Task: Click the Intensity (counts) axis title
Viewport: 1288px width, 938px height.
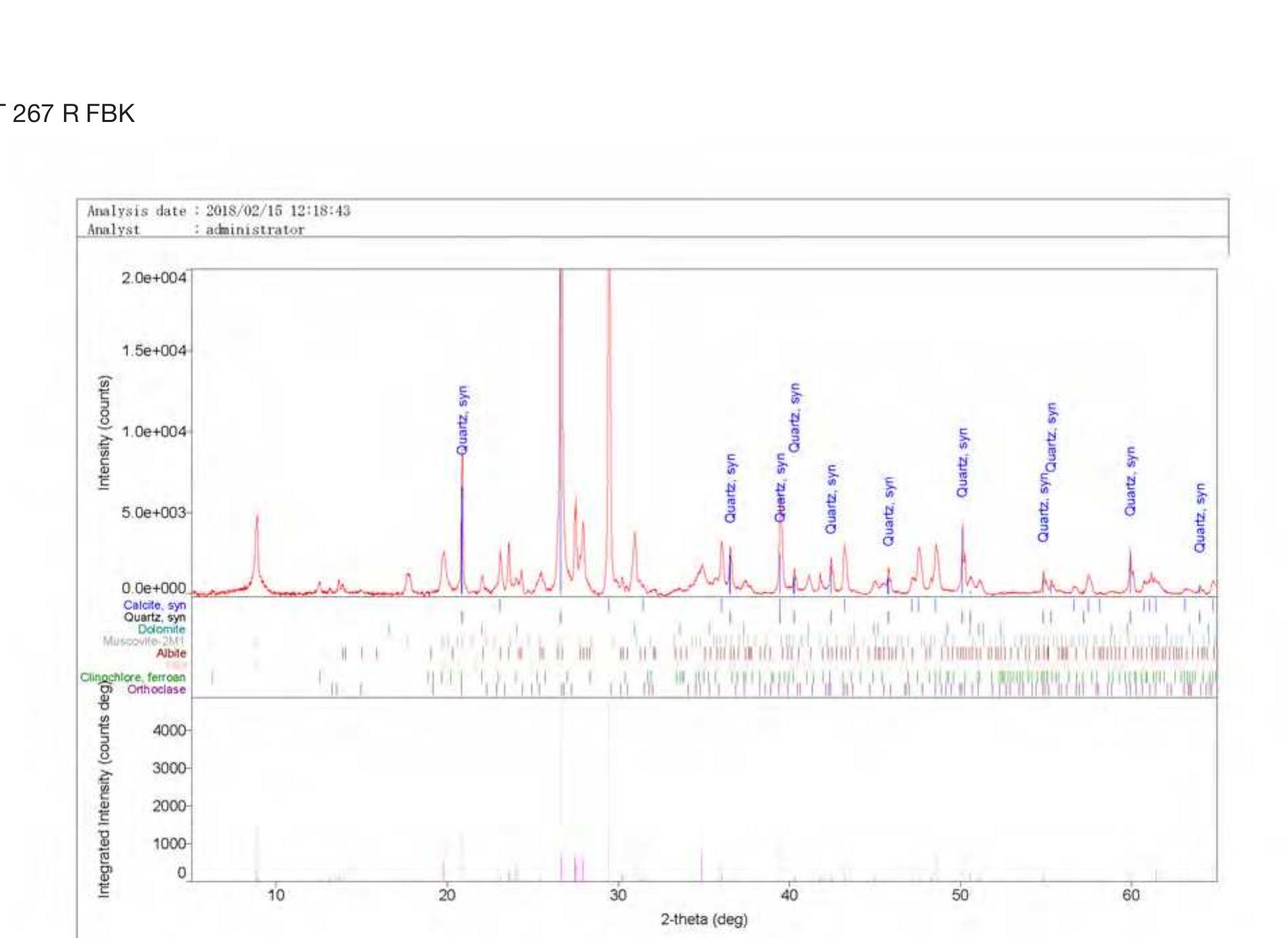Action: pyautogui.click(x=104, y=432)
